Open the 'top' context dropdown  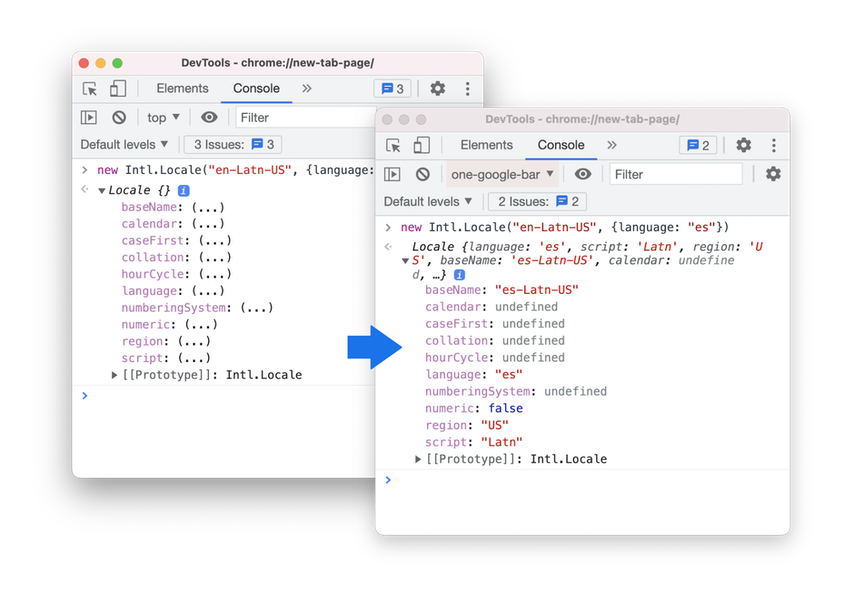(x=164, y=117)
